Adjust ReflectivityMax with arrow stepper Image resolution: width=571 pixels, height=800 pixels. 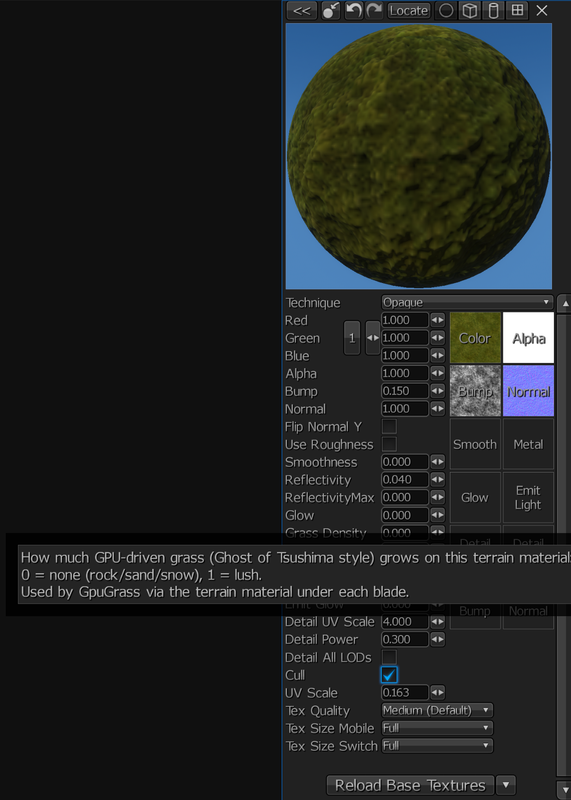tap(437, 497)
